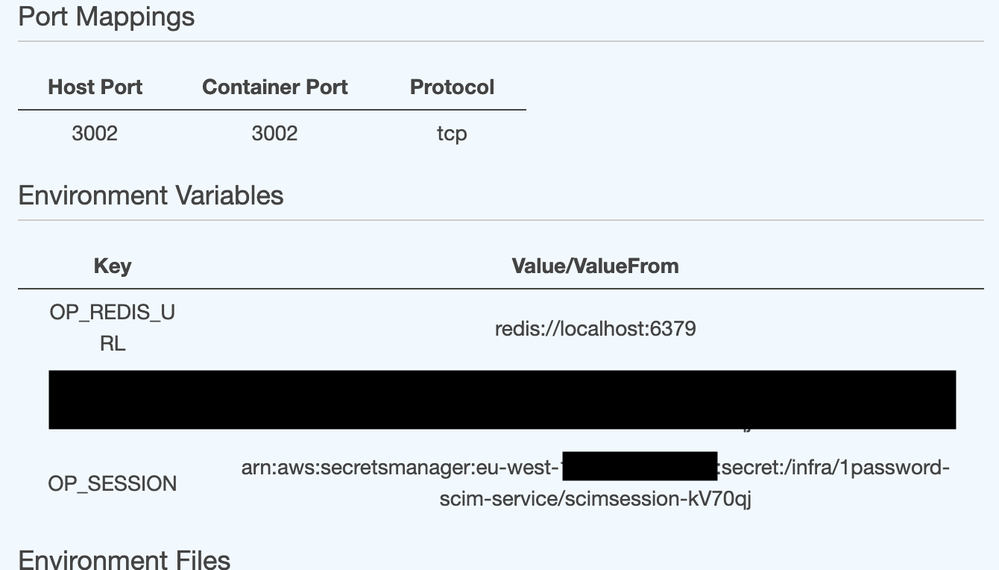Screen dimensions: 999x570
Task: Select the OP_SESSION key cell
Action: click(112, 484)
